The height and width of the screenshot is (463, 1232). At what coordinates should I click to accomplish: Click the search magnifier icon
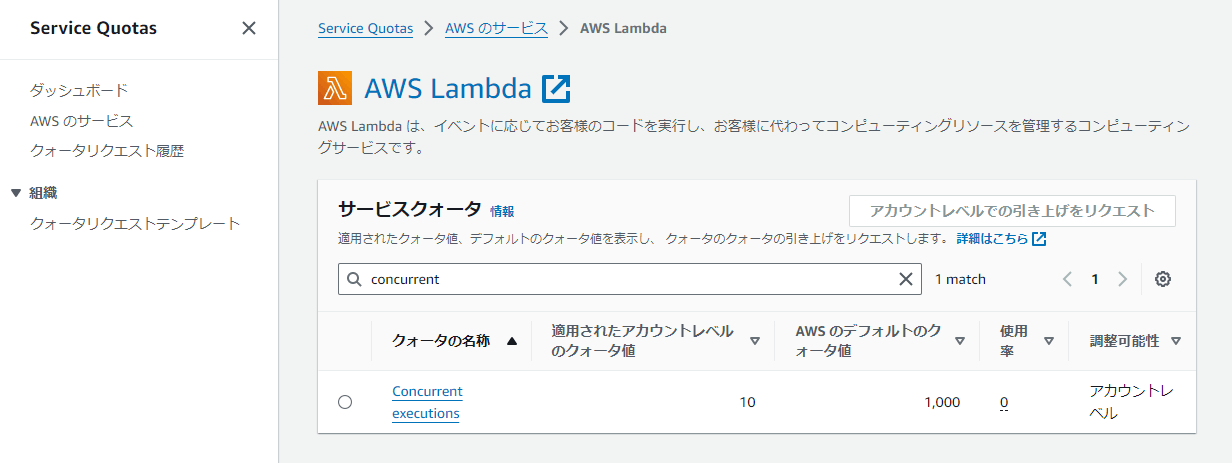tap(355, 279)
